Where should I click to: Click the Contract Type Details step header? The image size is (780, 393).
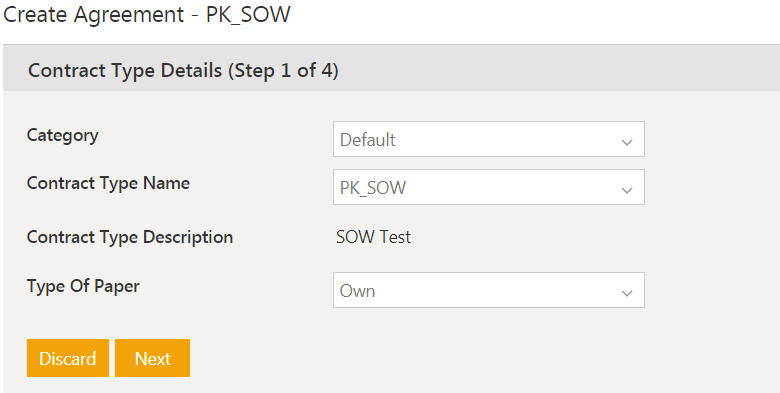tap(183, 70)
